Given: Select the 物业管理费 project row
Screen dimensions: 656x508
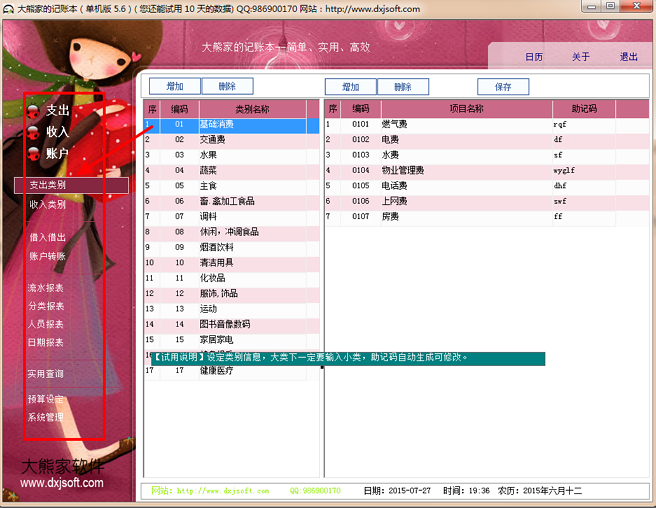Looking at the screenshot, I should click(x=487, y=170).
